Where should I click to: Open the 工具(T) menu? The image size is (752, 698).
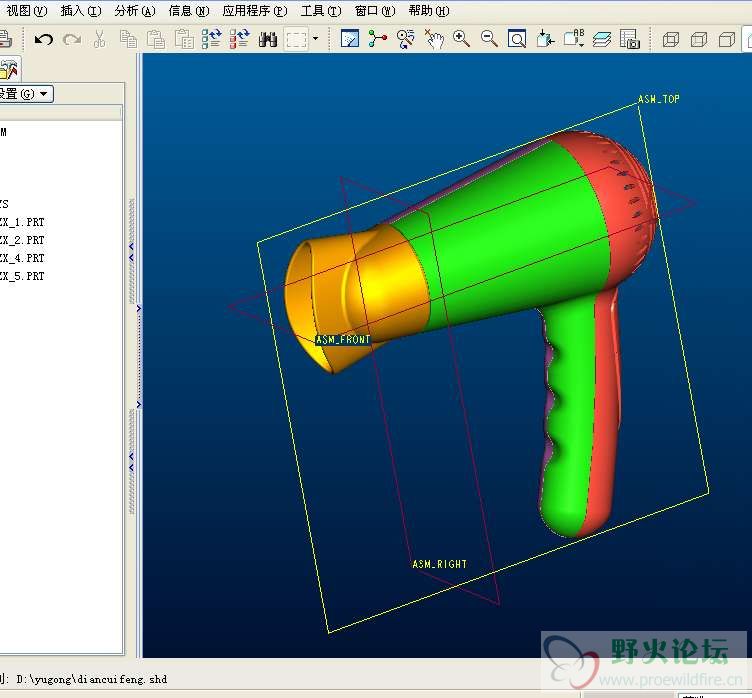(321, 11)
